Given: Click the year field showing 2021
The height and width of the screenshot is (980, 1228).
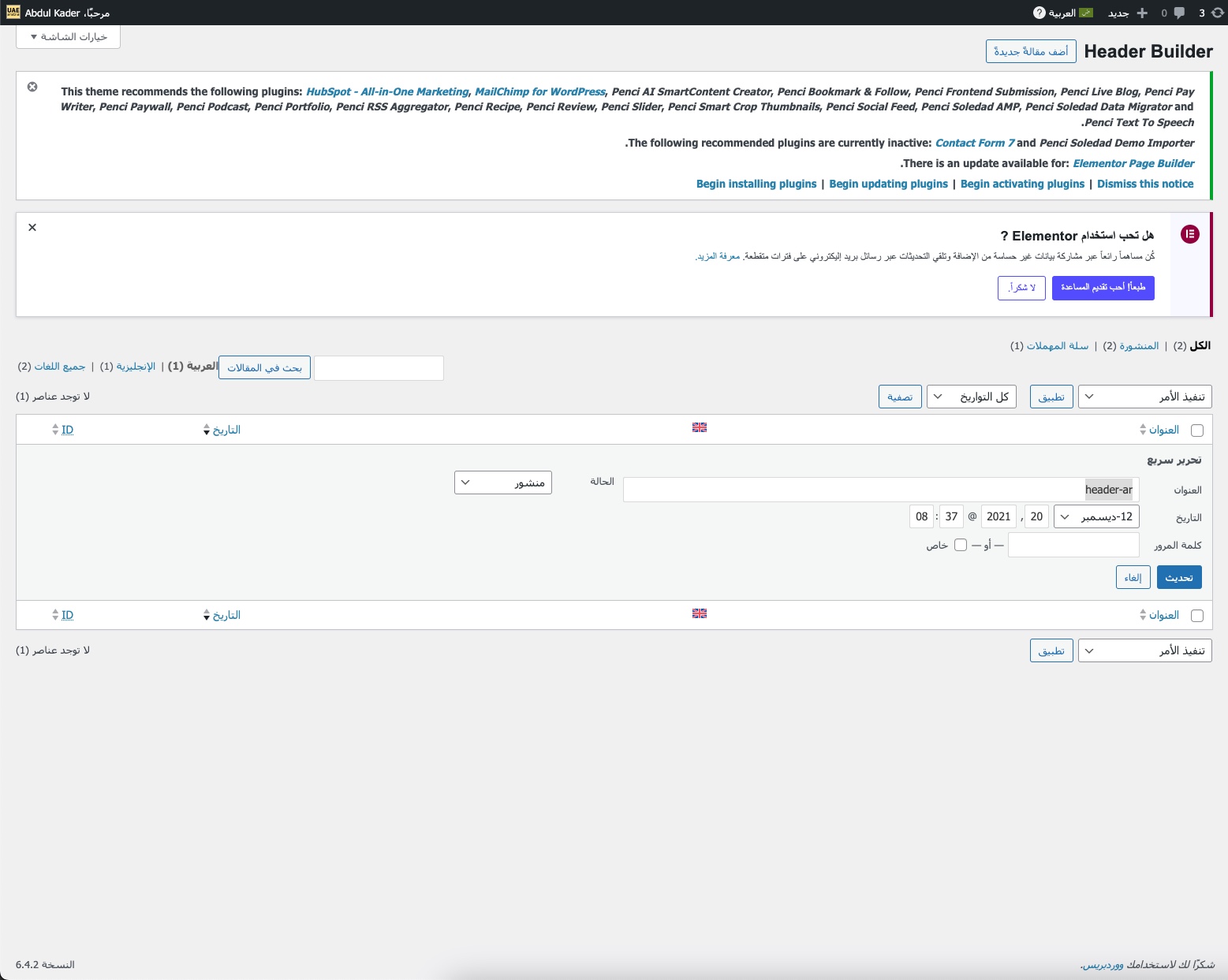Looking at the screenshot, I should [x=998, y=516].
